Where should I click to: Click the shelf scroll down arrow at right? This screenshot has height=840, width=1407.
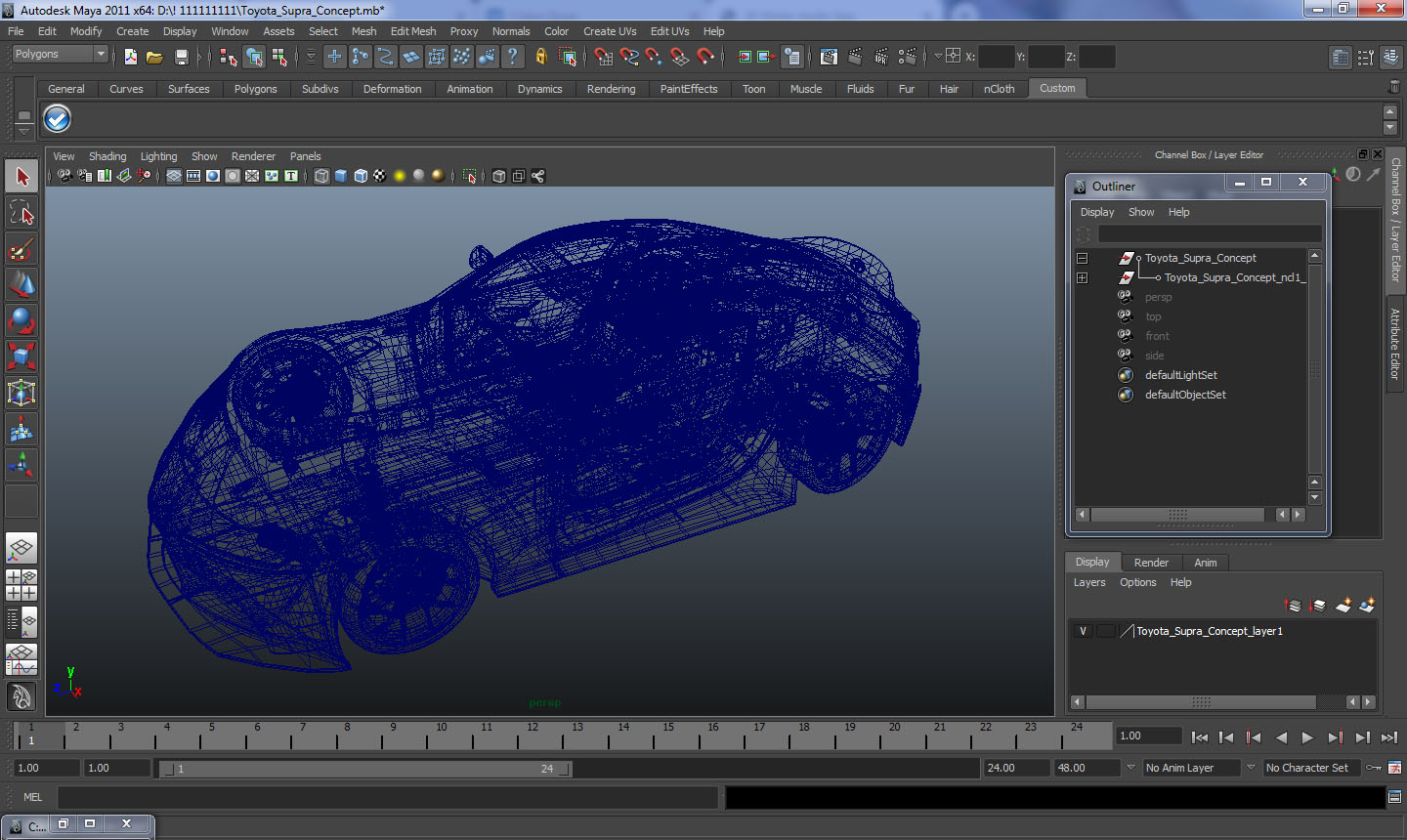[1390, 128]
